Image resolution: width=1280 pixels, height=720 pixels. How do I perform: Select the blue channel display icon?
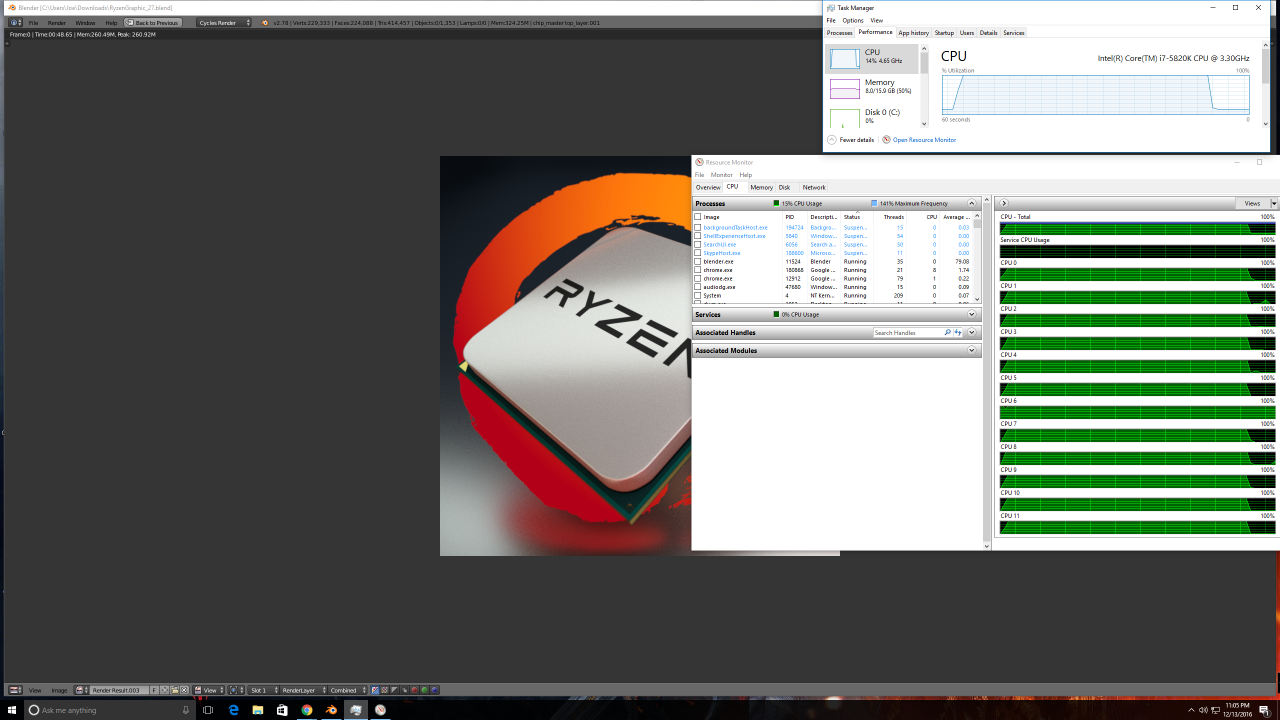pos(435,690)
